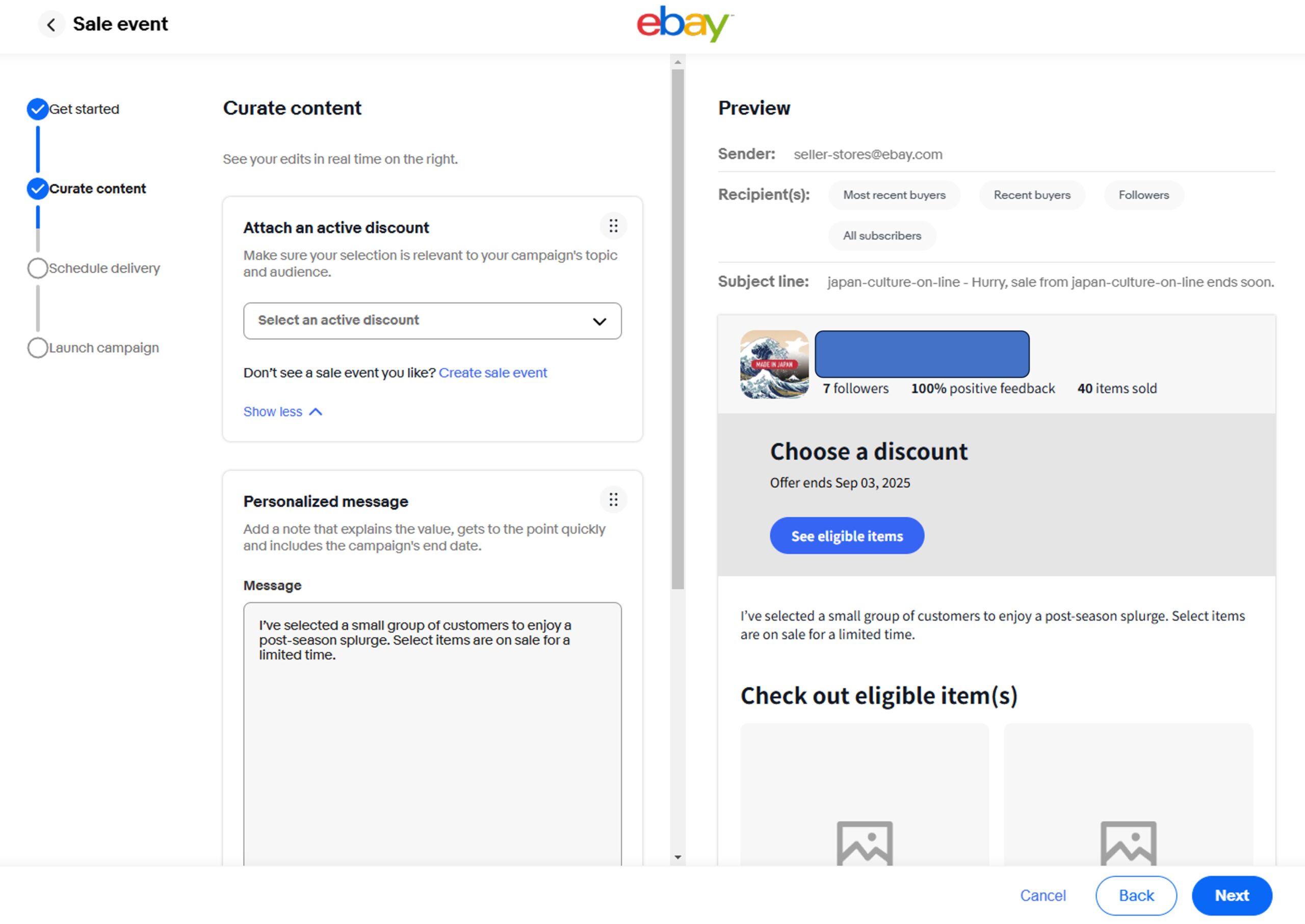
Task: Open the Select an active discount dropdown
Action: click(432, 321)
